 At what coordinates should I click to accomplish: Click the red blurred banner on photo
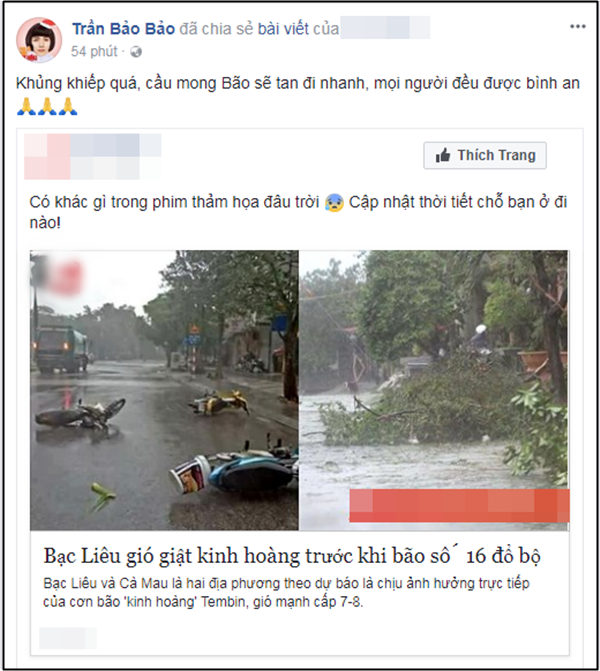459,505
